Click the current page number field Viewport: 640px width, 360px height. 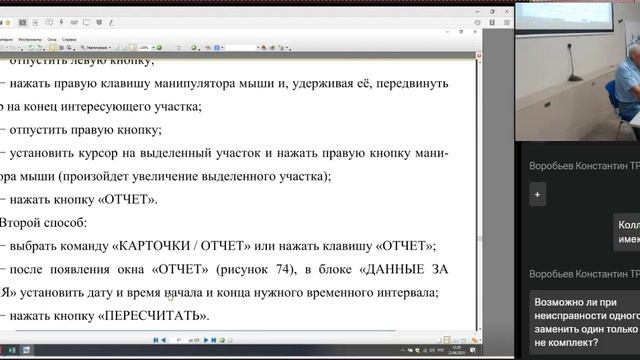[178, 340]
